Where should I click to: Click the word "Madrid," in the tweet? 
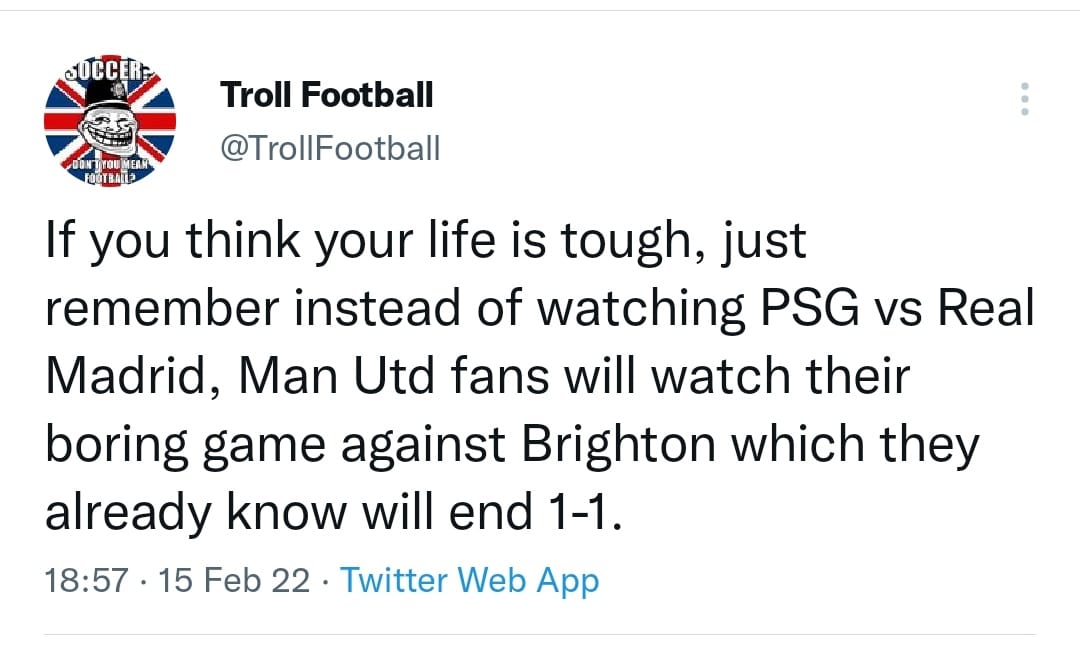pyautogui.click(x=135, y=376)
